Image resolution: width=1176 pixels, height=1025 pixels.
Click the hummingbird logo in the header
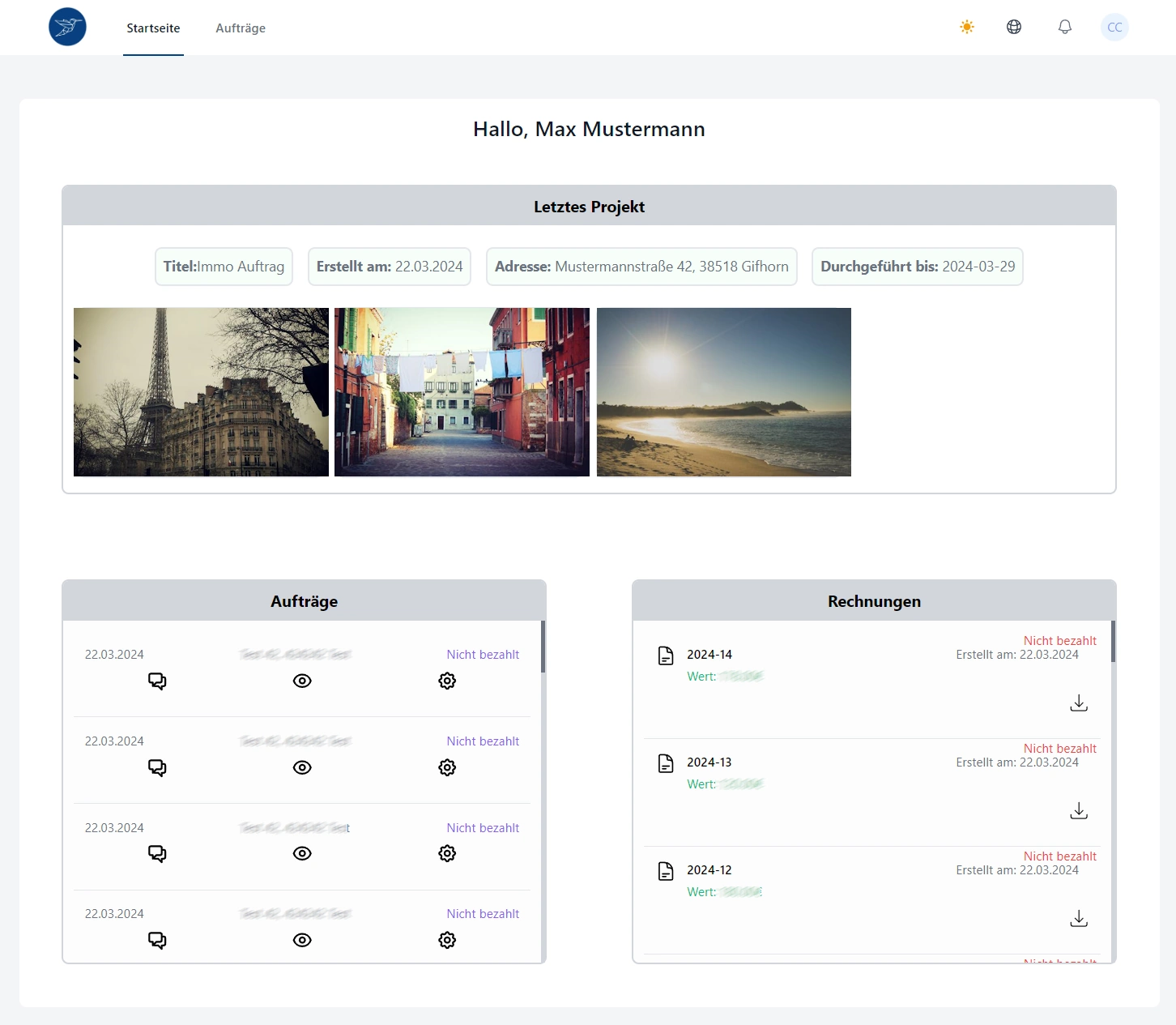pyautogui.click(x=67, y=27)
